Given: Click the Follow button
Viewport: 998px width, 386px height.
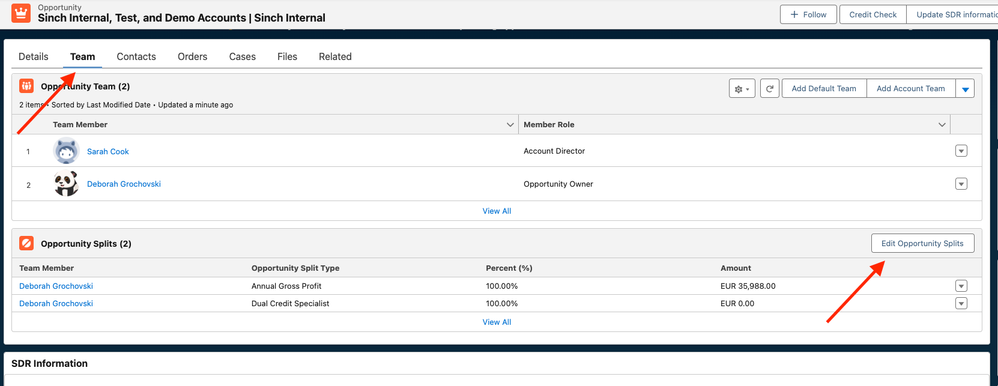Looking at the screenshot, I should point(808,15).
